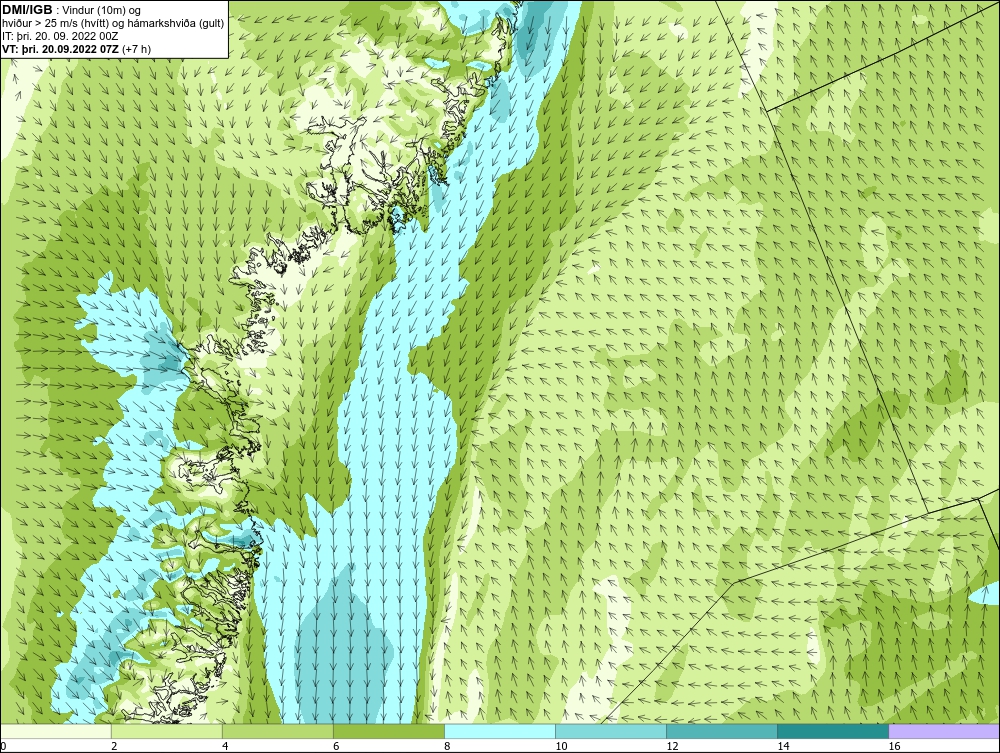Click the 2–4 m/s light green legend band
Viewport: 1000px width, 753px height.
pyautogui.click(x=167, y=731)
